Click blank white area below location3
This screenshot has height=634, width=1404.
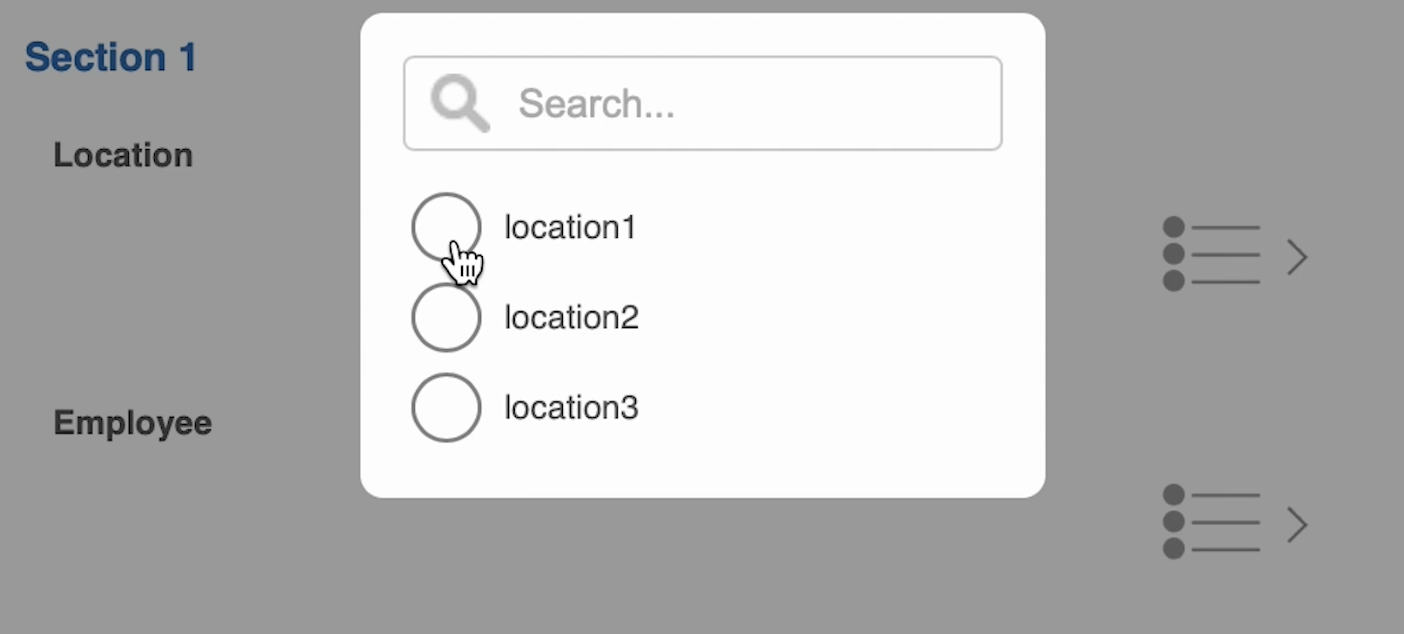point(700,465)
